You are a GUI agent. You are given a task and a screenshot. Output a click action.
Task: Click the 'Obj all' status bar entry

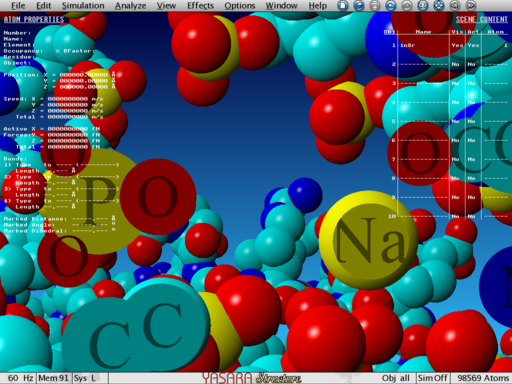(396, 378)
